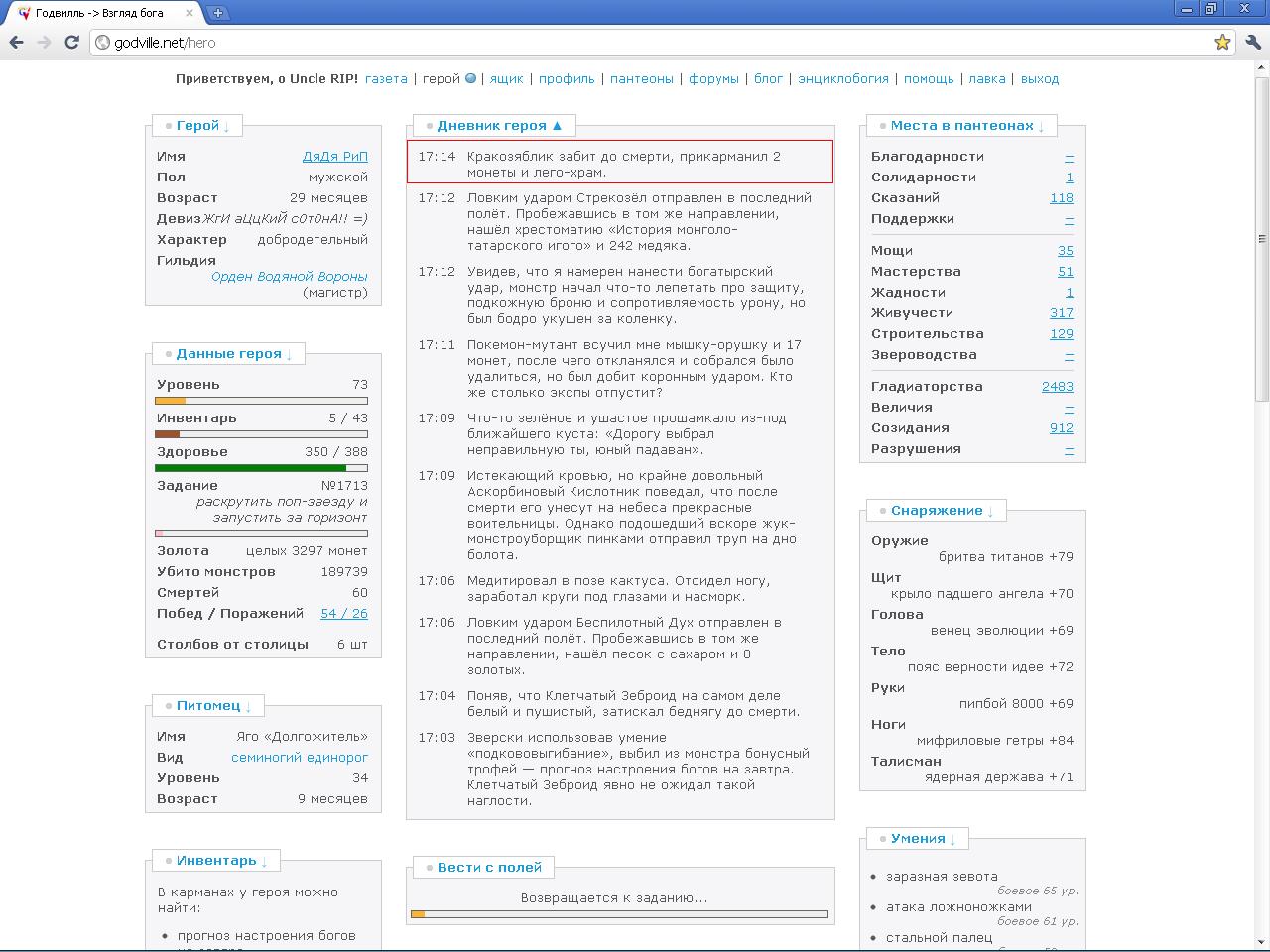
Task: Open the ящик menu link
Action: coord(506,79)
